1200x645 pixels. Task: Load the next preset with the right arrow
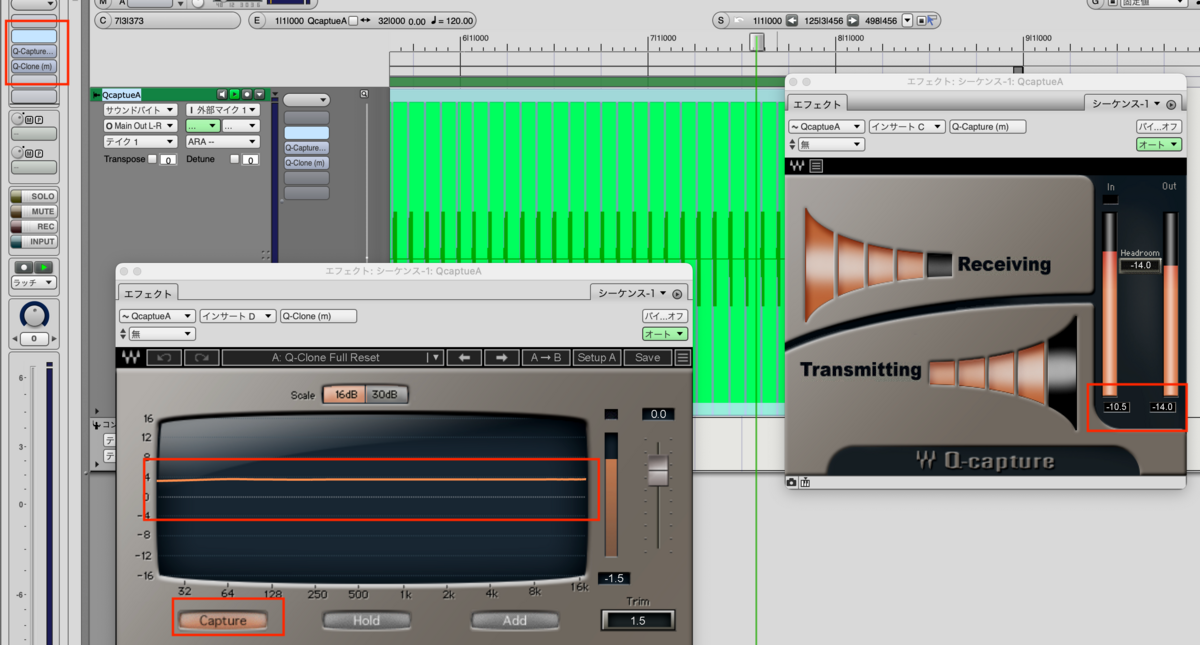(502, 357)
